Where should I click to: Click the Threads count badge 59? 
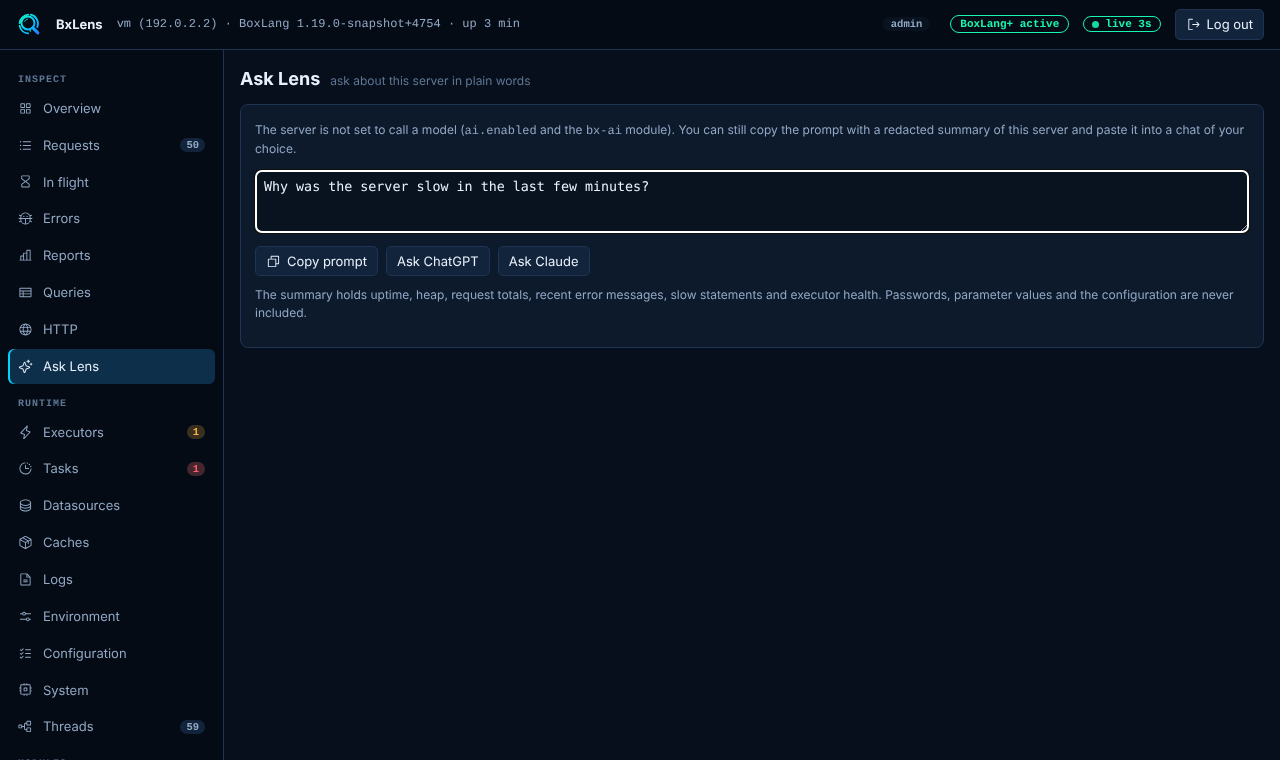[192, 726]
